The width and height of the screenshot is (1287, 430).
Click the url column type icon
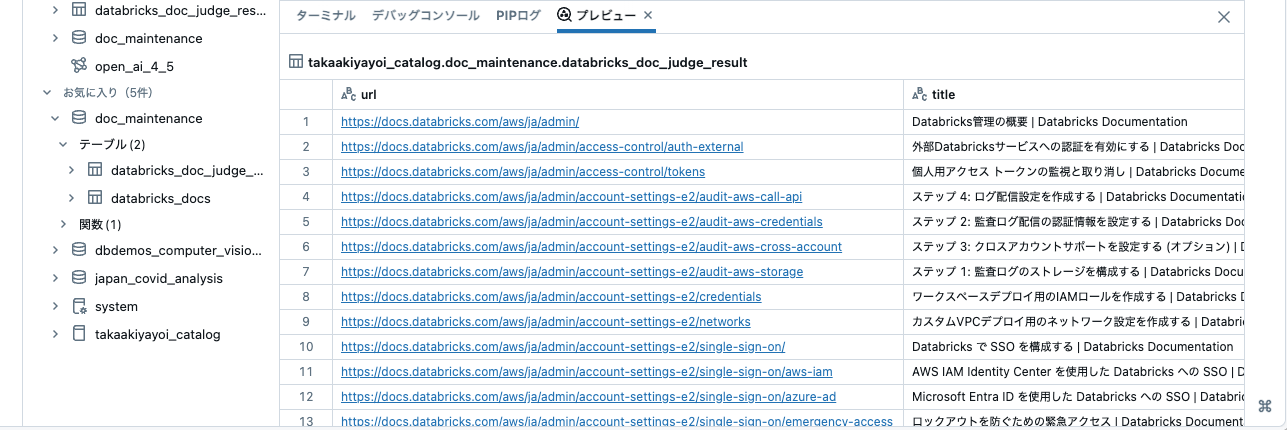pyautogui.click(x=349, y=94)
